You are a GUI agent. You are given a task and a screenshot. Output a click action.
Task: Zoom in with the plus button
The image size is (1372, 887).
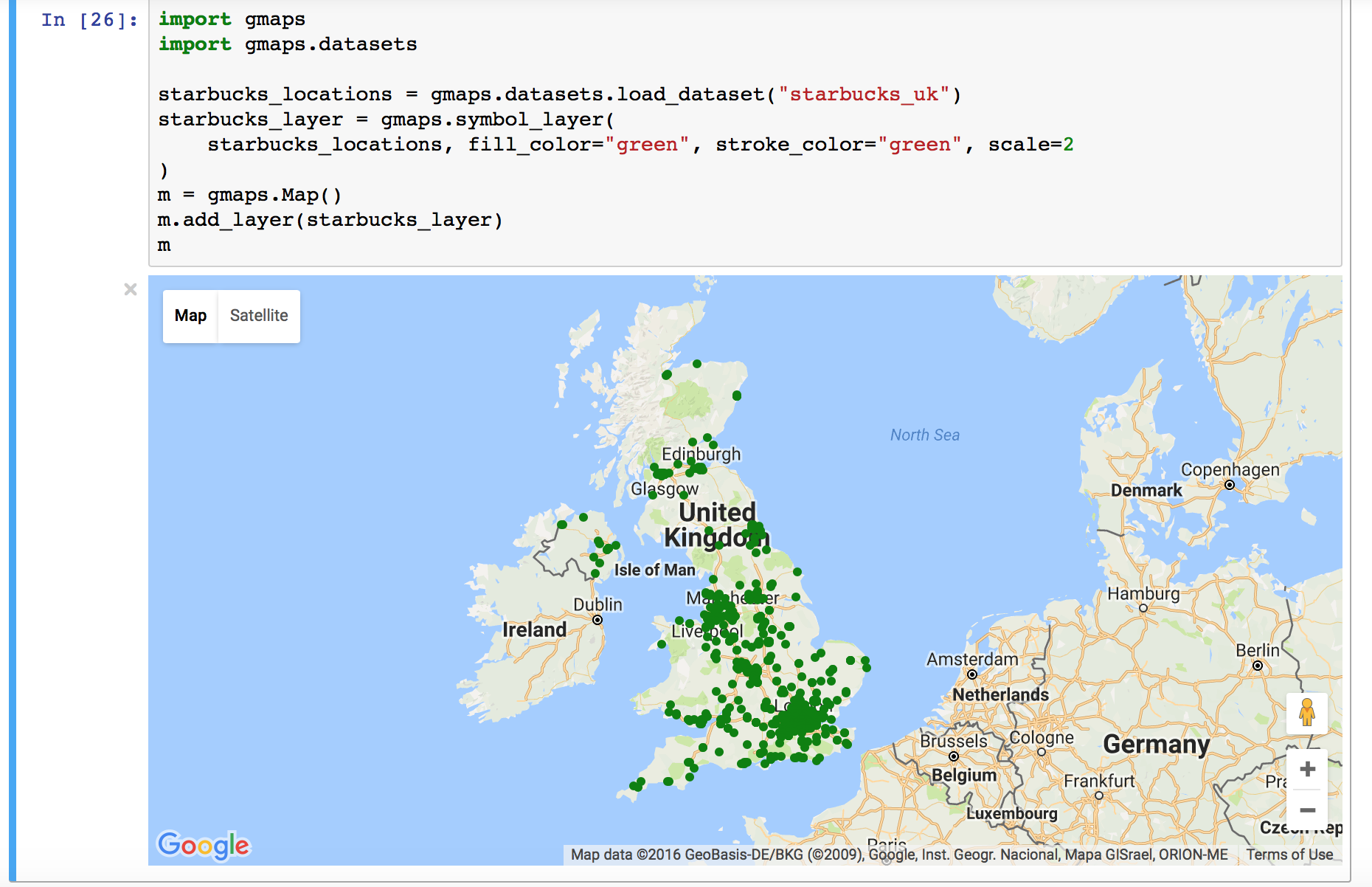1307,769
